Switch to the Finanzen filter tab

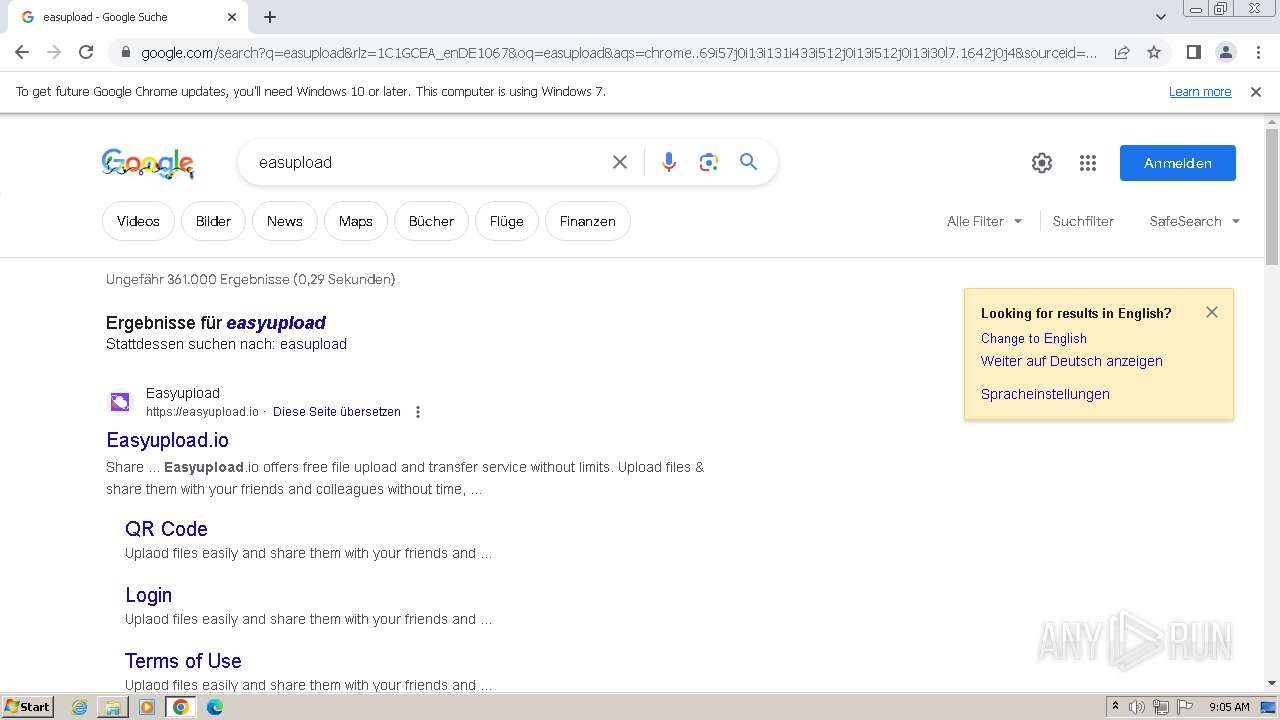click(588, 221)
